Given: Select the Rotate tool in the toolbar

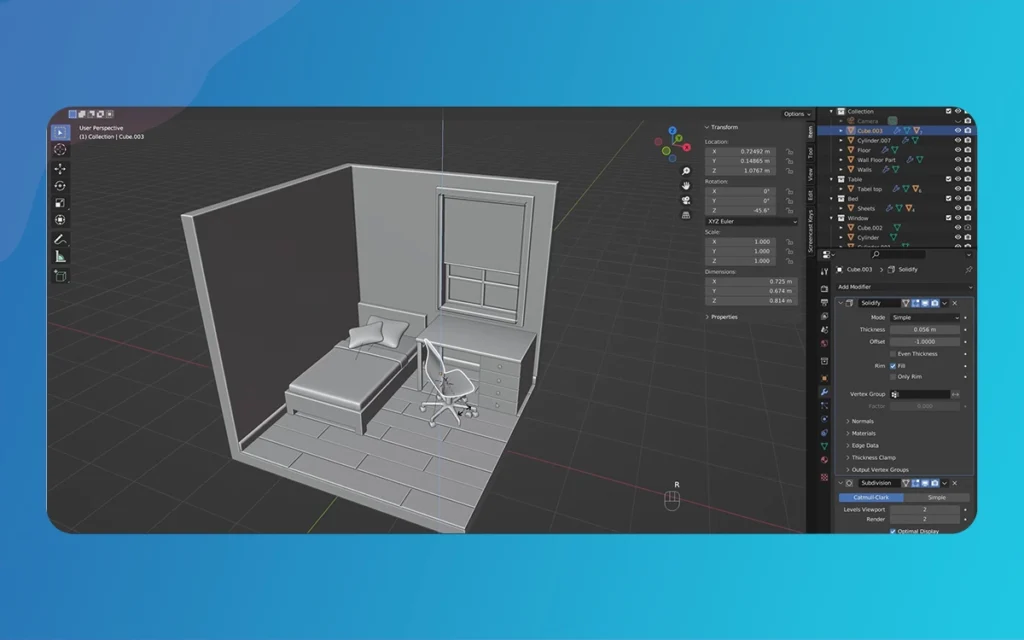Looking at the screenshot, I should click(x=61, y=186).
